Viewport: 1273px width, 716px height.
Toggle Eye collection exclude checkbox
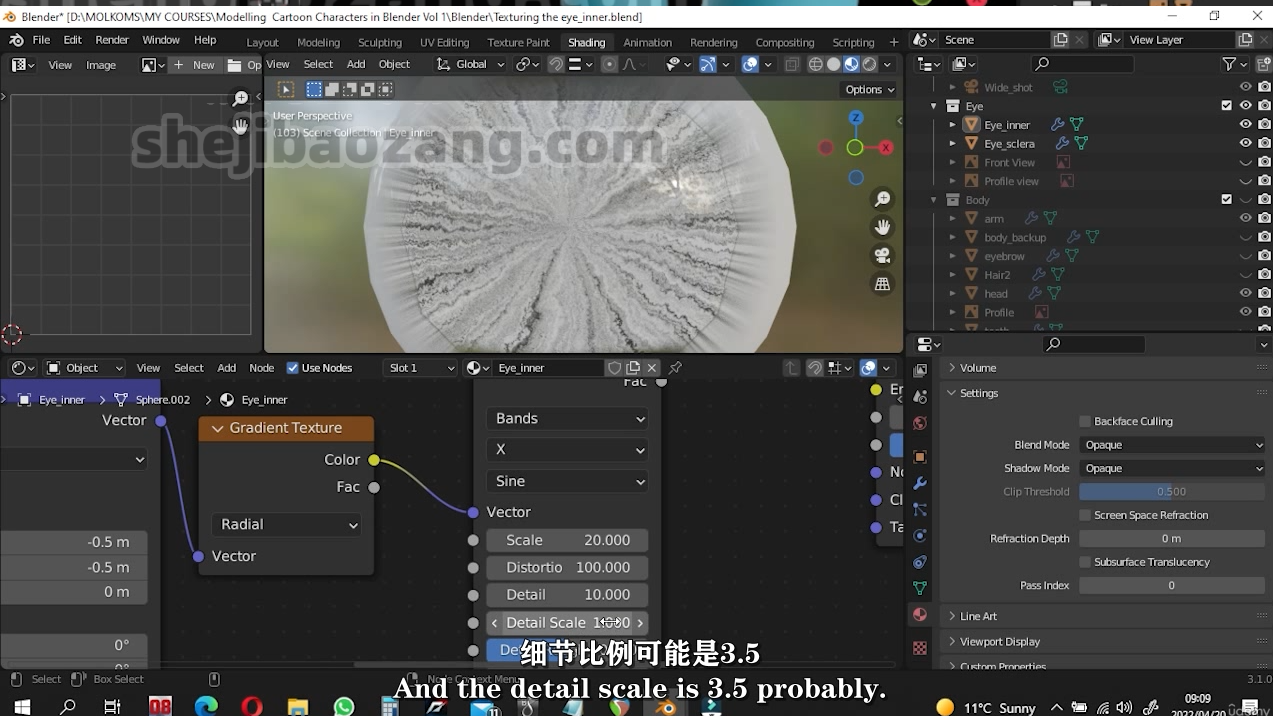click(1227, 106)
